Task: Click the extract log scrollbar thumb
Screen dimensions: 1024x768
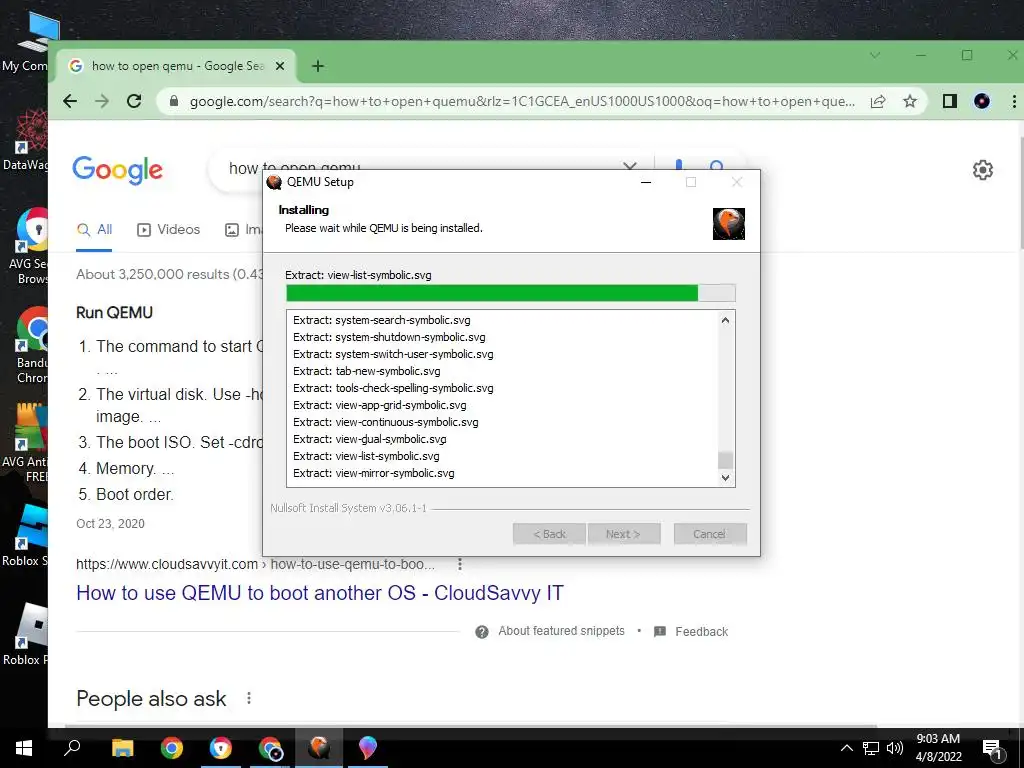Action: click(x=725, y=460)
